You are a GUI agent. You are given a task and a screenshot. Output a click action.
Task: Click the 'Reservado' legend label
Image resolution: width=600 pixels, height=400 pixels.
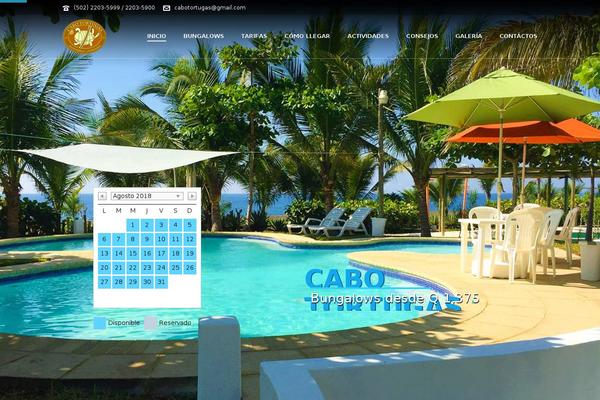click(x=175, y=323)
